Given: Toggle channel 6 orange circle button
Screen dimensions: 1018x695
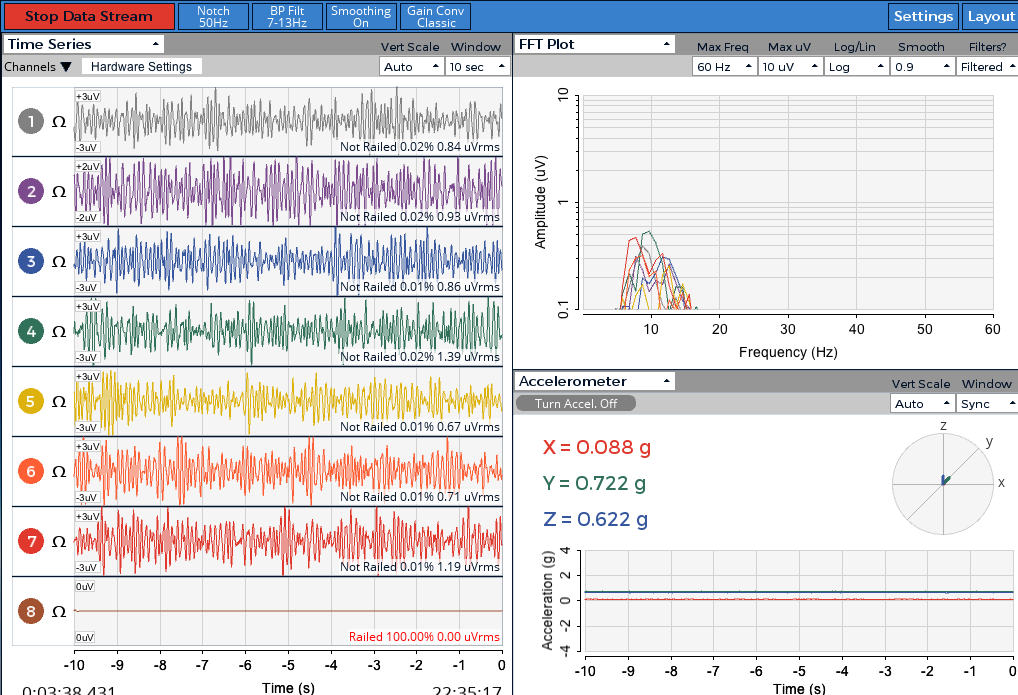Looking at the screenshot, I should click(31, 472).
